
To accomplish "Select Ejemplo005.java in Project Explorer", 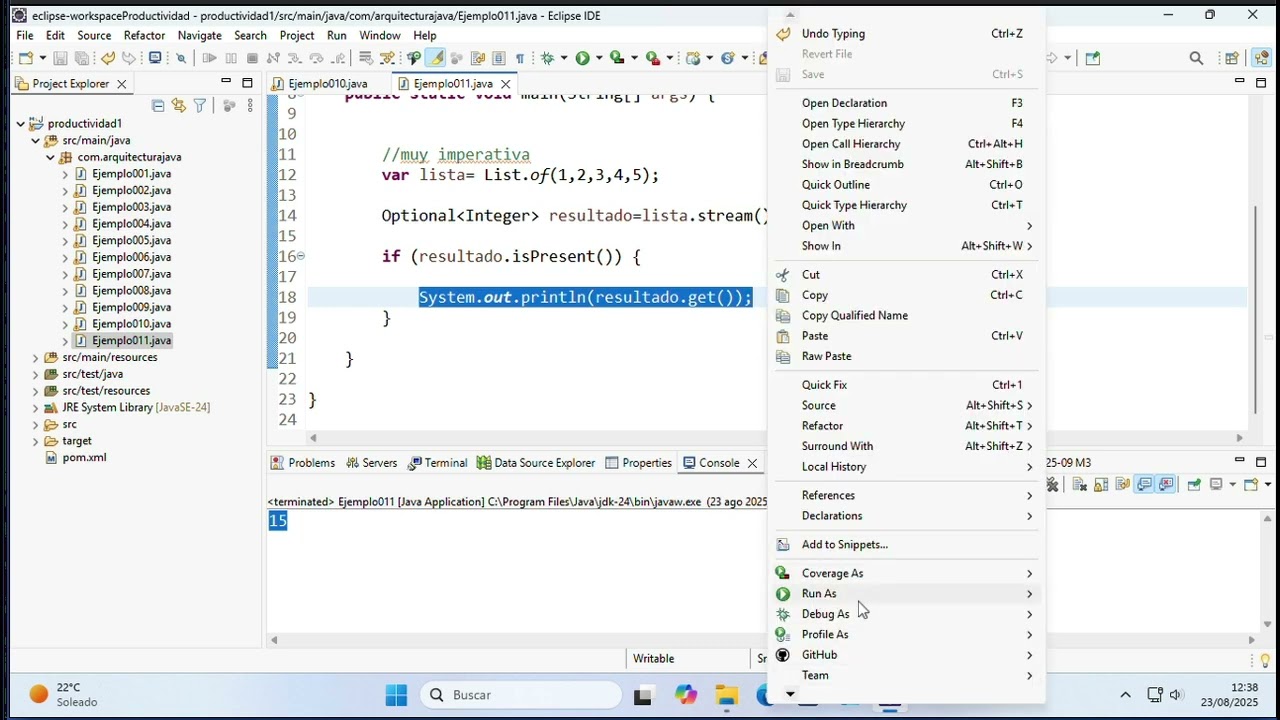I will point(131,240).
